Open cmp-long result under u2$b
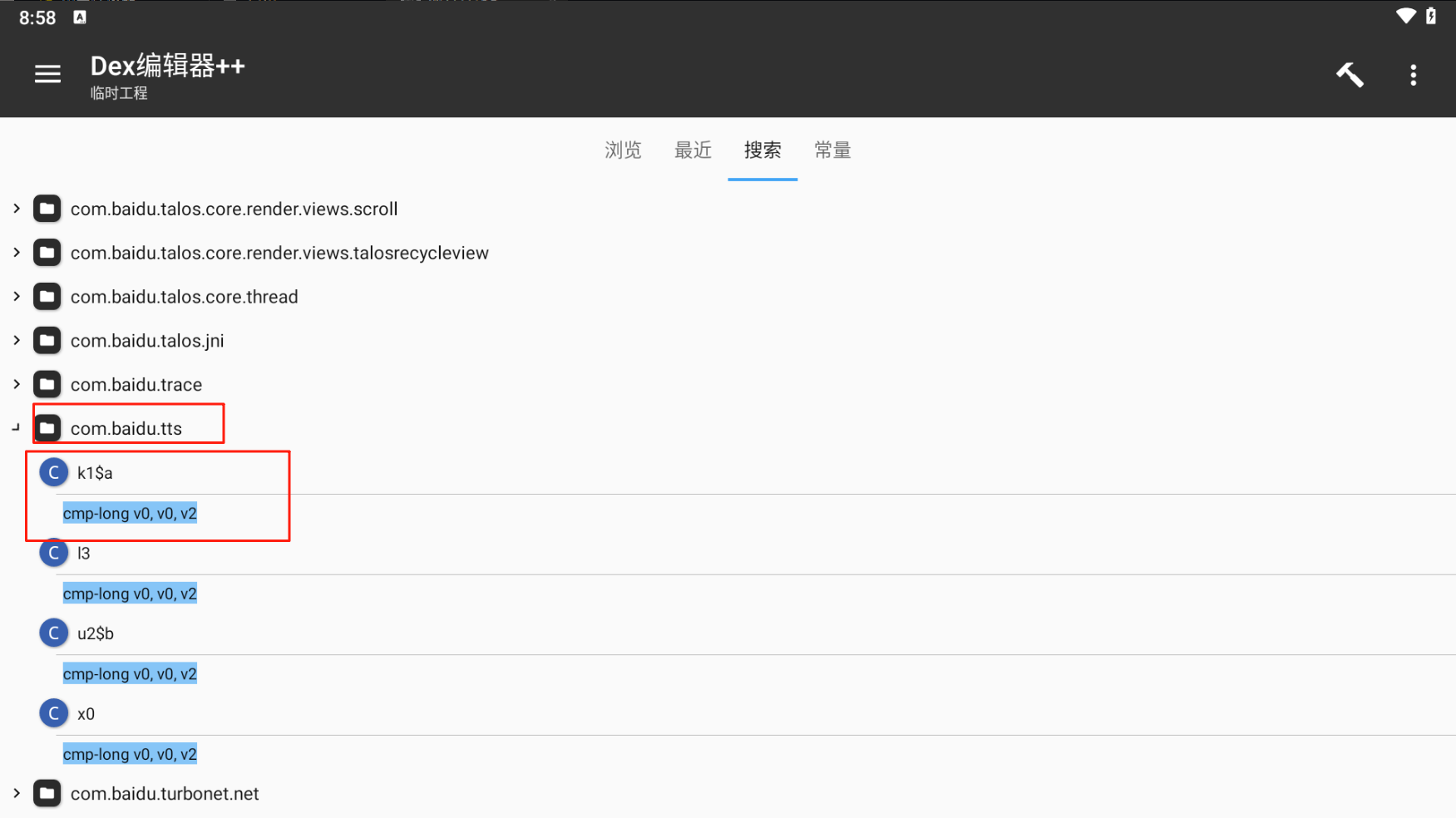Viewport: 1456px width, 818px height. point(130,673)
